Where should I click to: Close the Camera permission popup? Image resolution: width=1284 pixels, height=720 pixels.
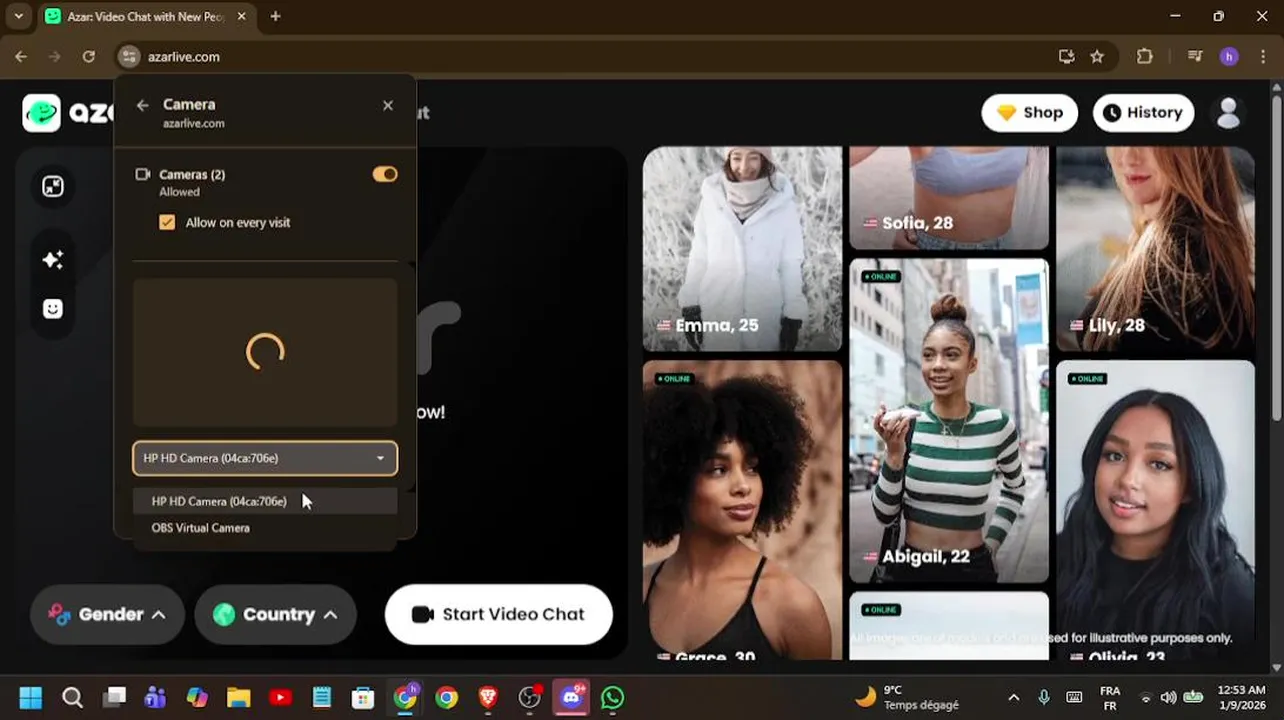tap(388, 105)
